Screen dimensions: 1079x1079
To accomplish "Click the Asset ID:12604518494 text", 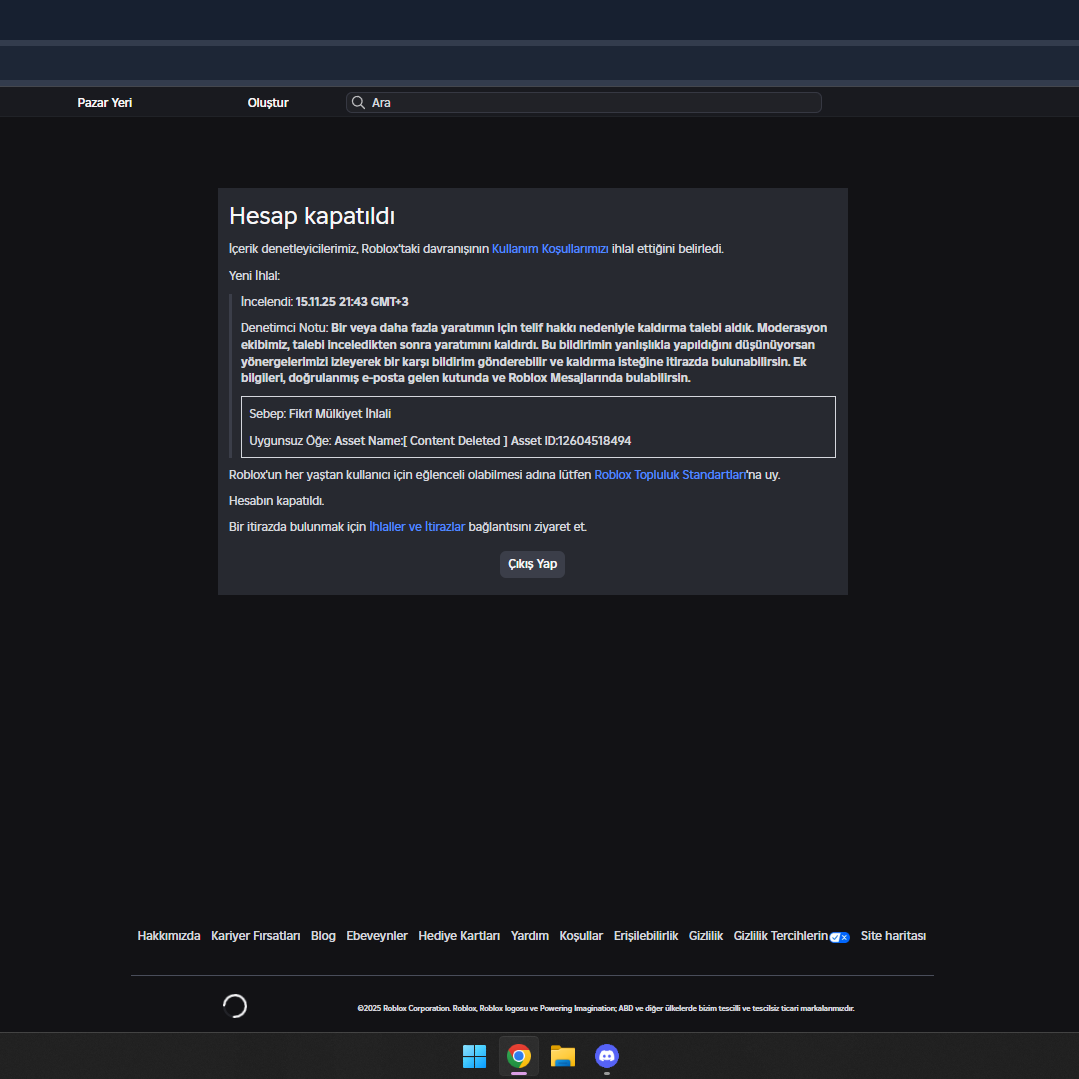I will (570, 441).
